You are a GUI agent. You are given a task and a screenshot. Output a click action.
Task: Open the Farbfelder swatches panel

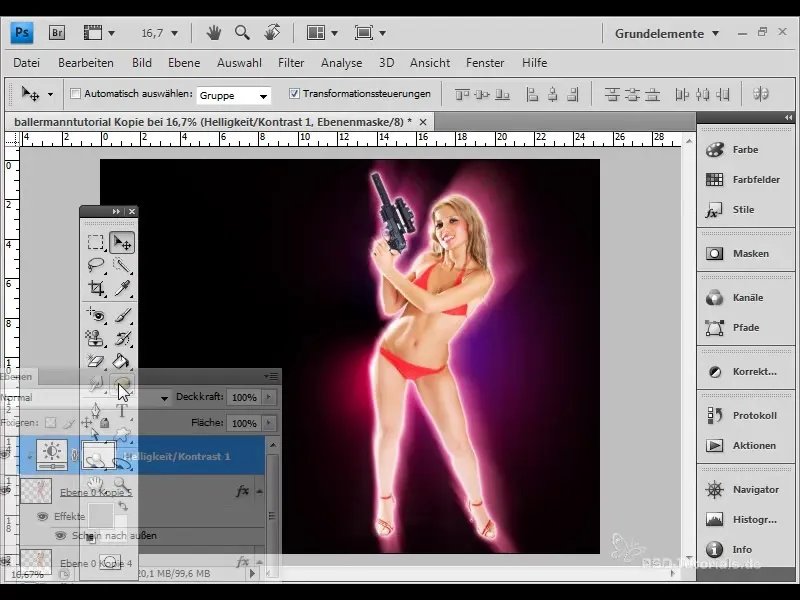745,180
